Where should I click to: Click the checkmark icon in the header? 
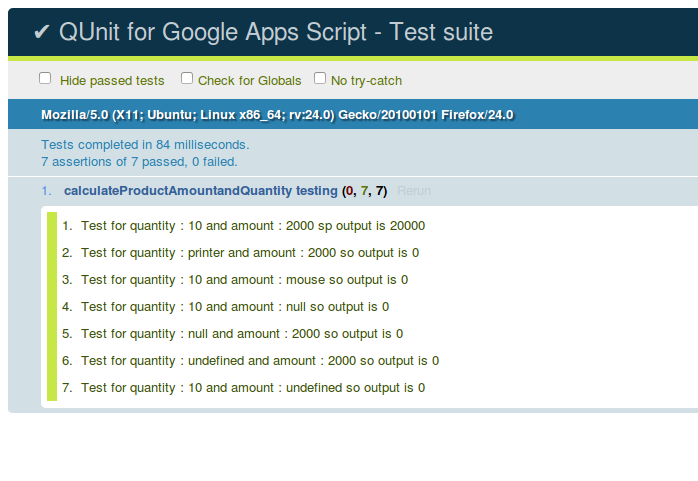[x=42, y=32]
